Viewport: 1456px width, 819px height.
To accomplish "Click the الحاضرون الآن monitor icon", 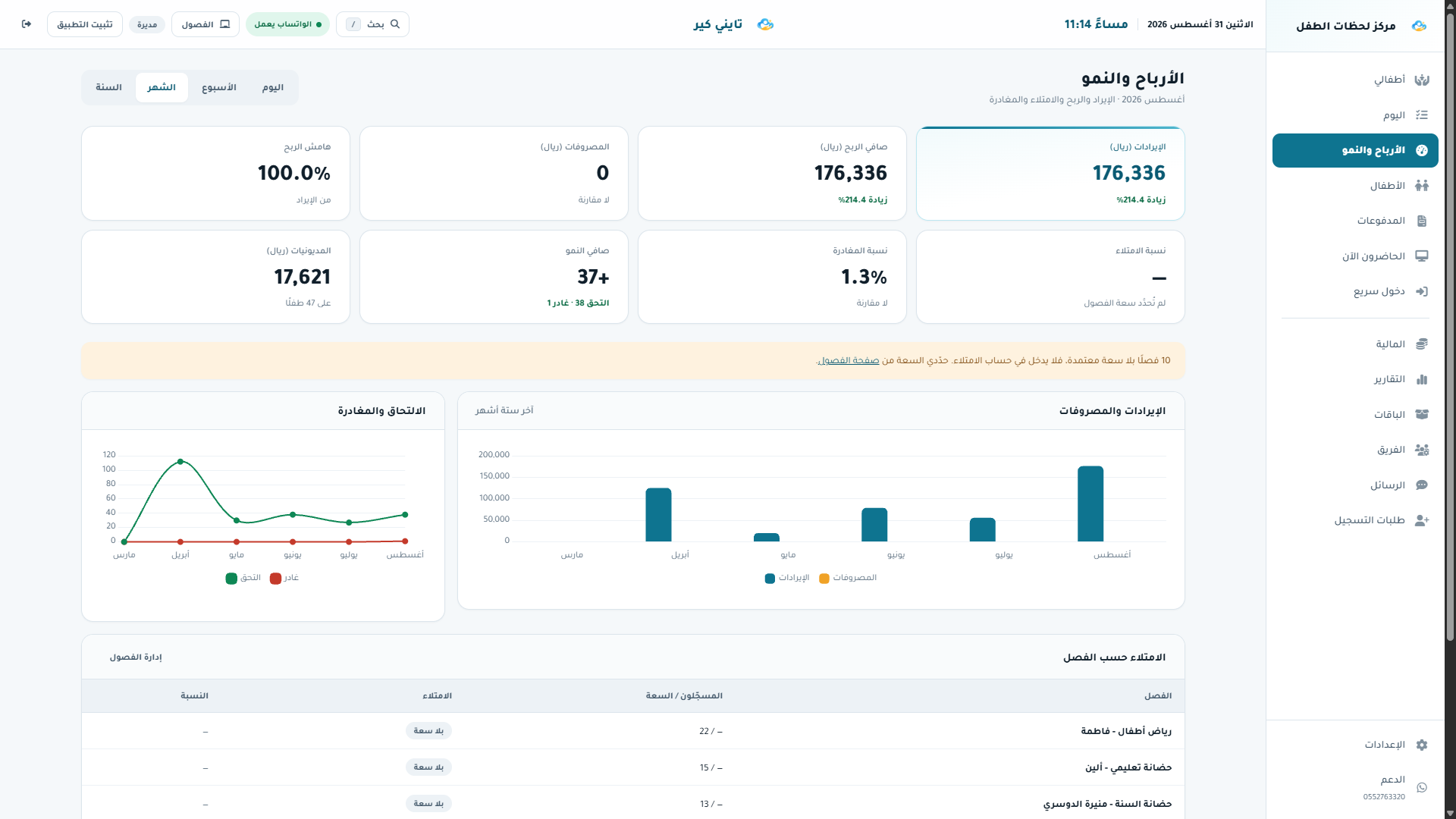I will (1422, 256).
